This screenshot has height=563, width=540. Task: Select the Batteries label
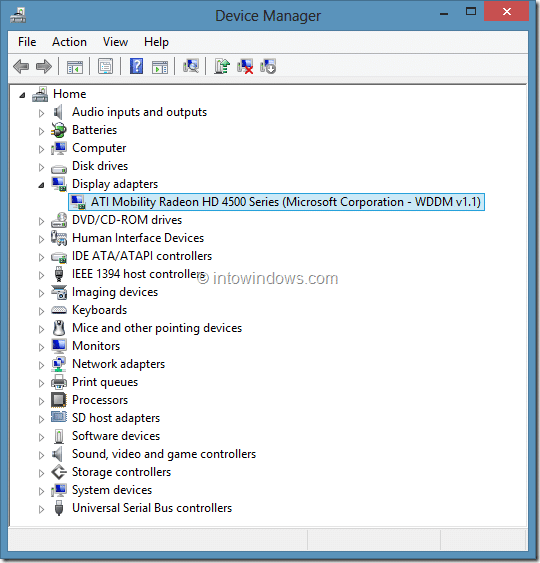pyautogui.click(x=94, y=130)
